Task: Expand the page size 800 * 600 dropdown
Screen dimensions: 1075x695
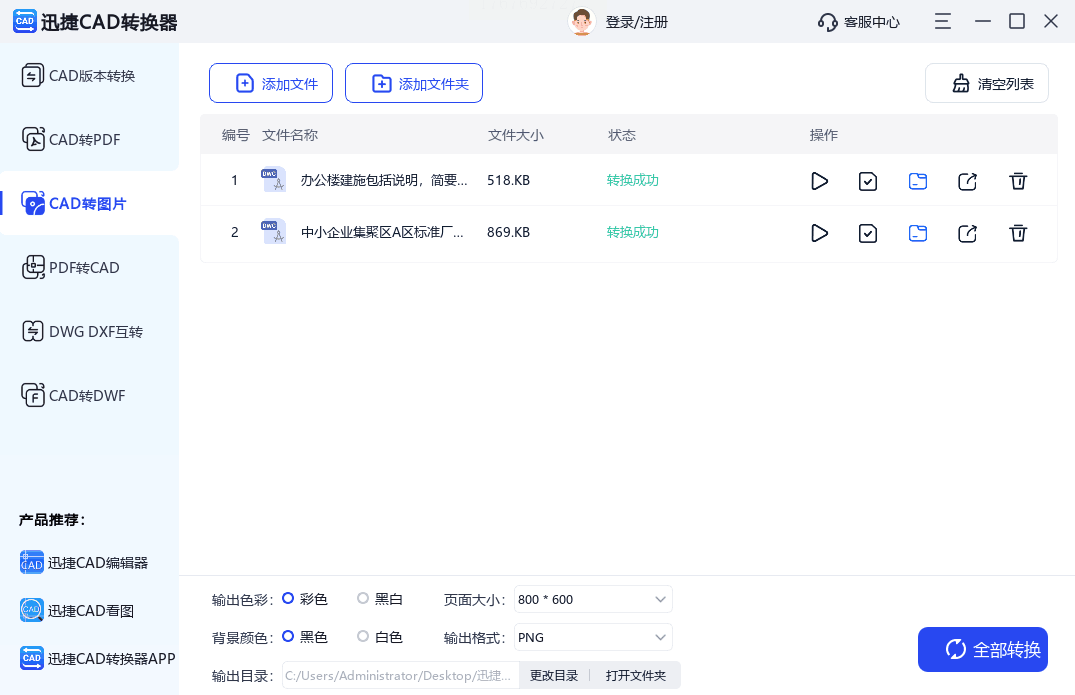Action: coord(592,600)
